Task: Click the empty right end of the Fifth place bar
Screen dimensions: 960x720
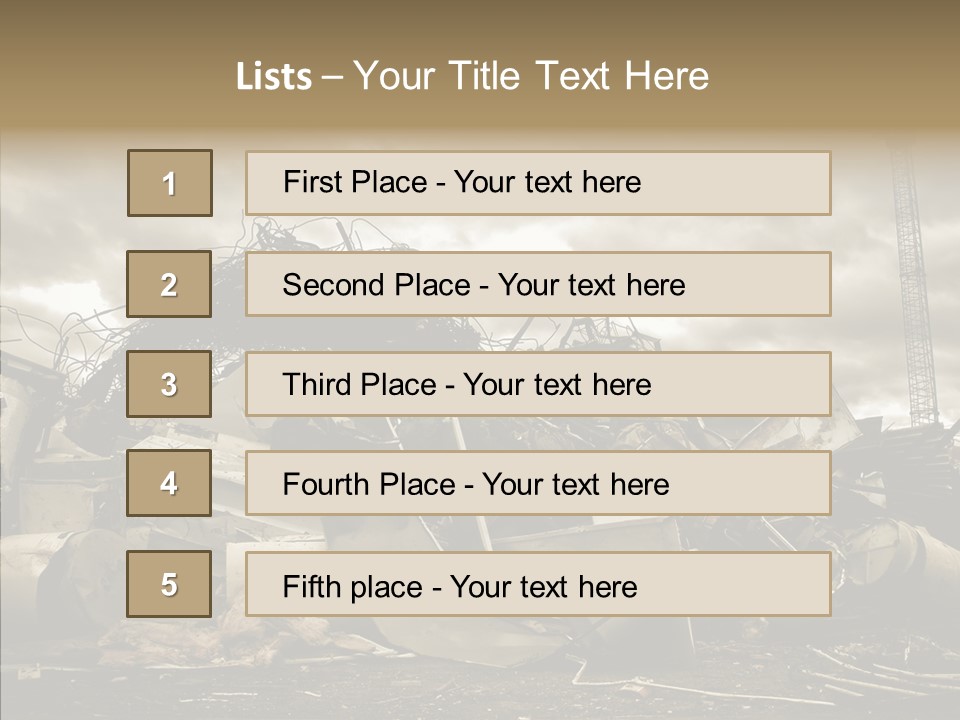Action: tap(760, 585)
